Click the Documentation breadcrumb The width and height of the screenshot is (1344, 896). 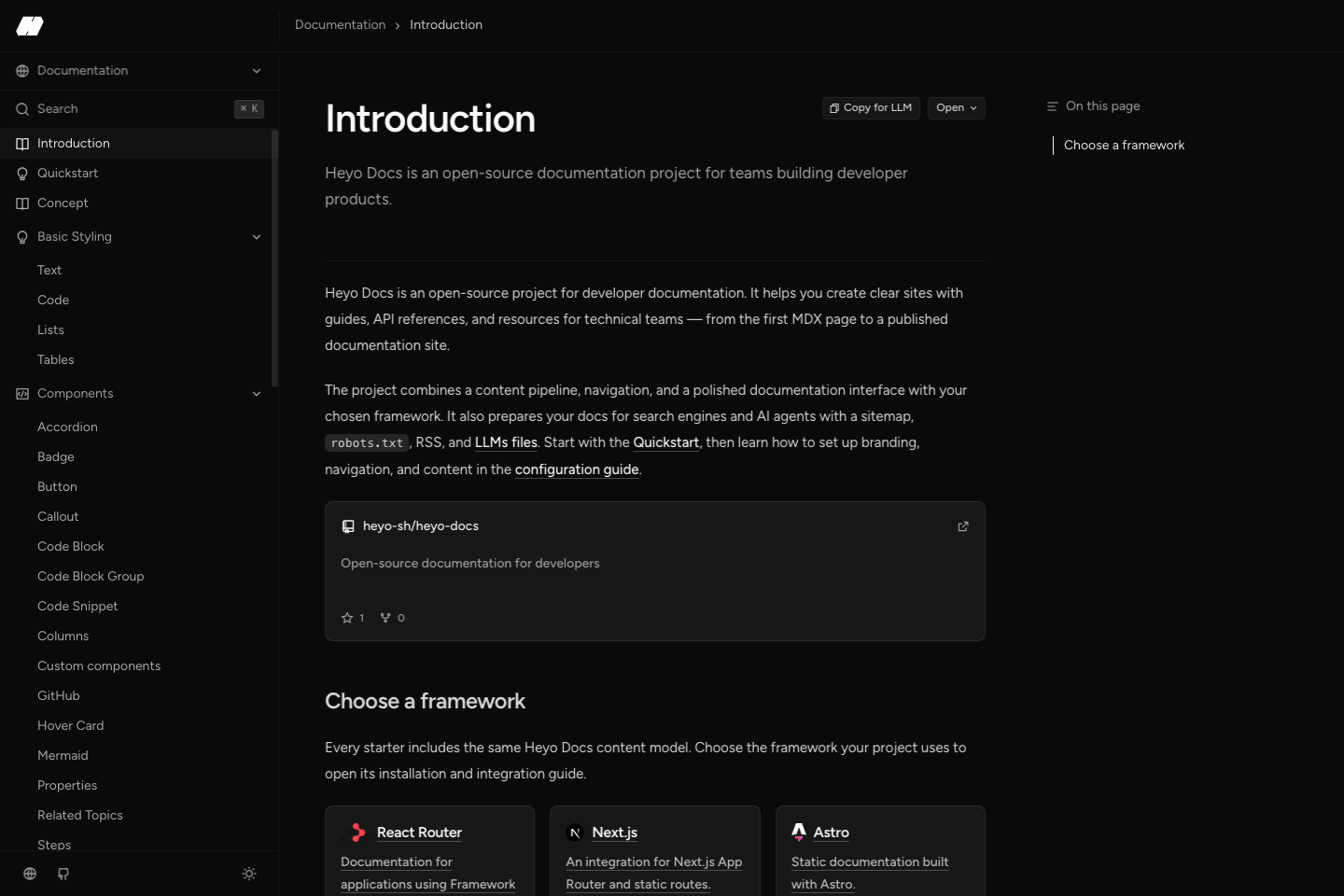340,25
